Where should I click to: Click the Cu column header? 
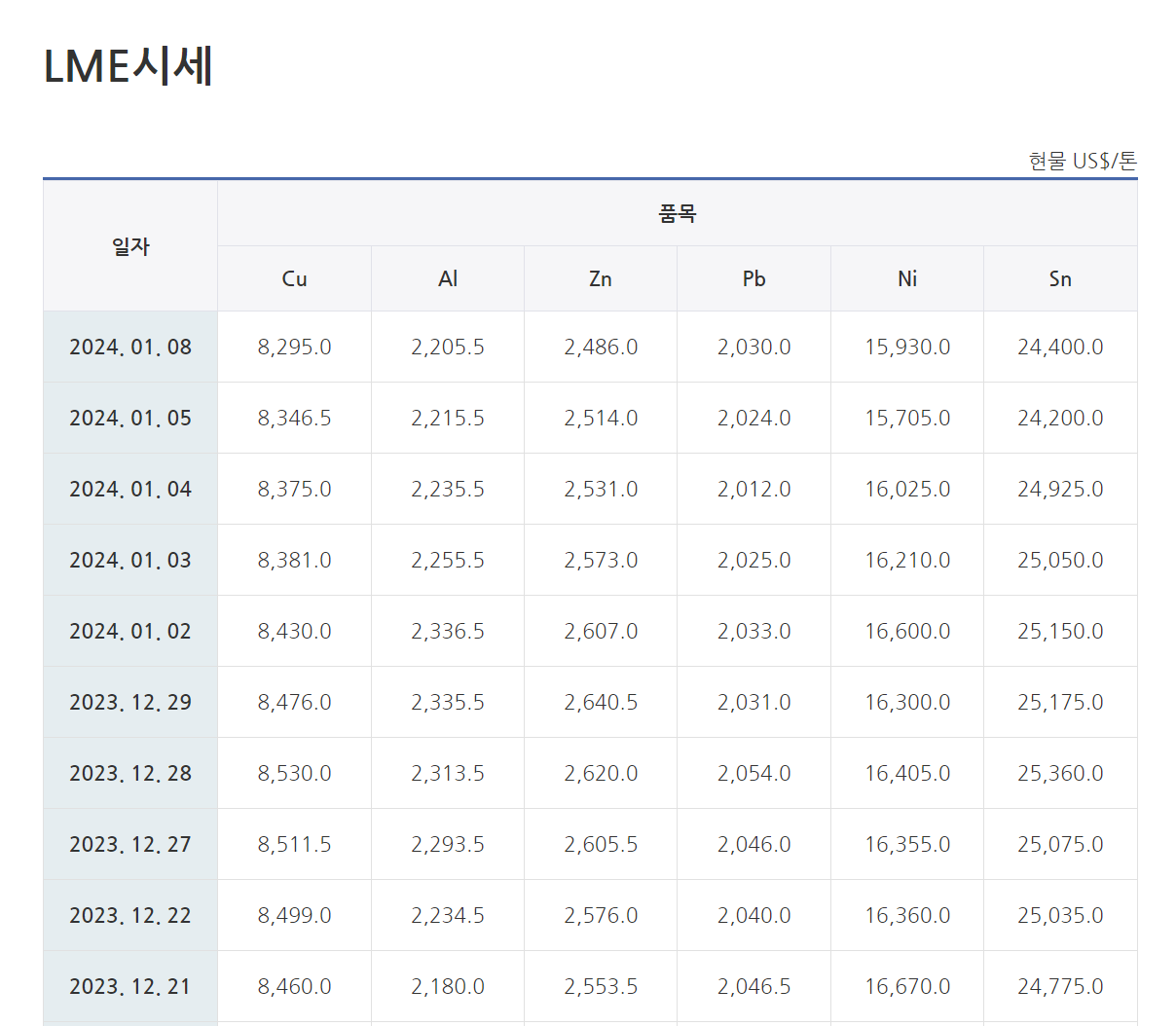(x=294, y=278)
